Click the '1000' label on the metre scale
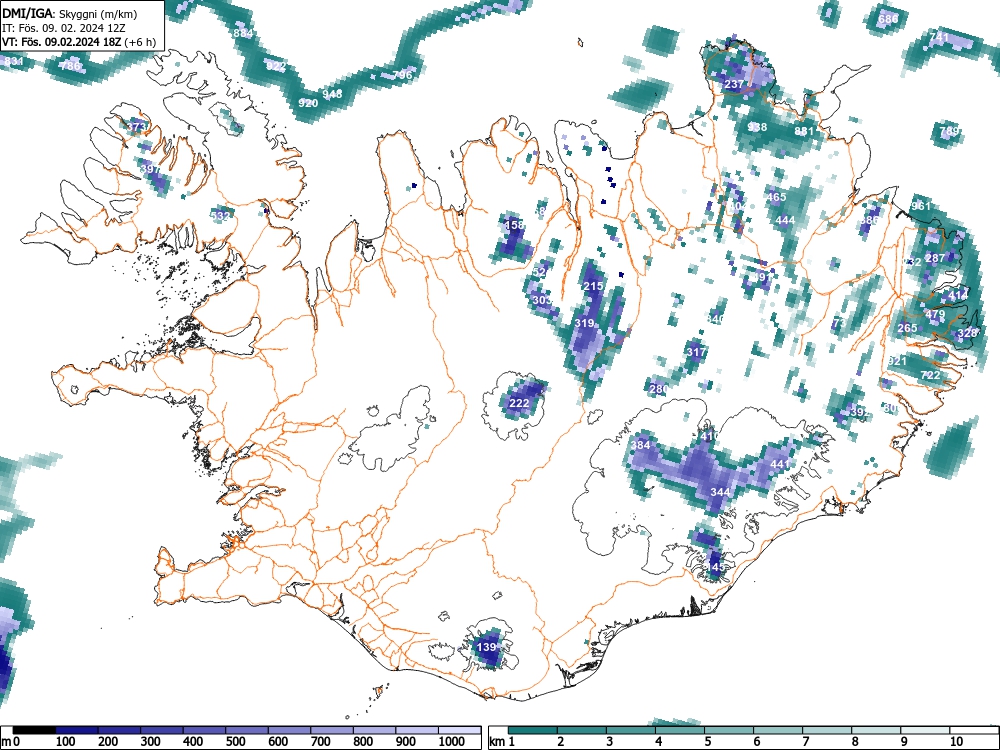This screenshot has width=1000, height=750. coord(452,742)
